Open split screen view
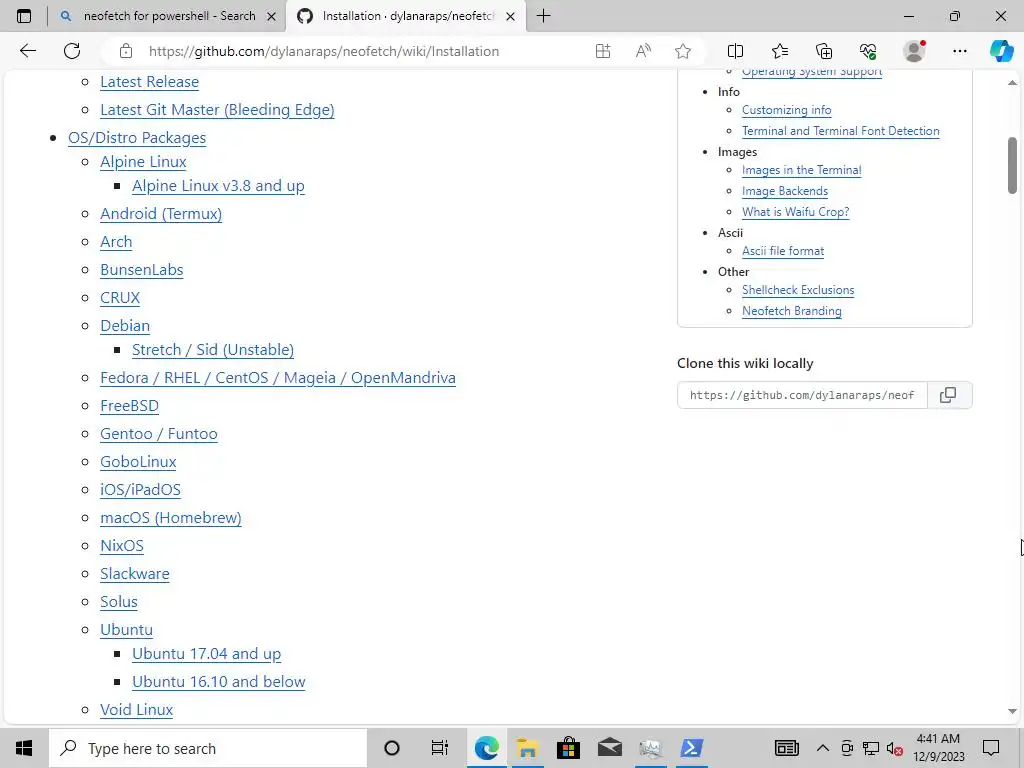The image size is (1024, 768). (735, 51)
